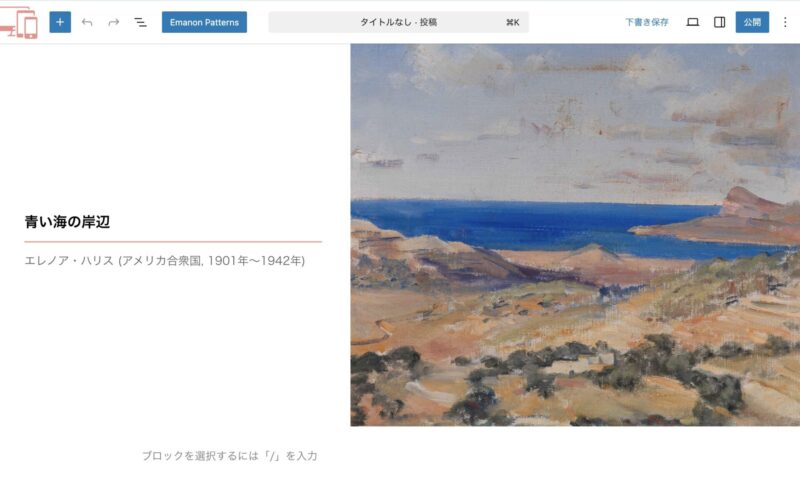The height and width of the screenshot is (479, 800).
Task: Select the エレノア・ハリス caption paragraph
Action: click(165, 261)
